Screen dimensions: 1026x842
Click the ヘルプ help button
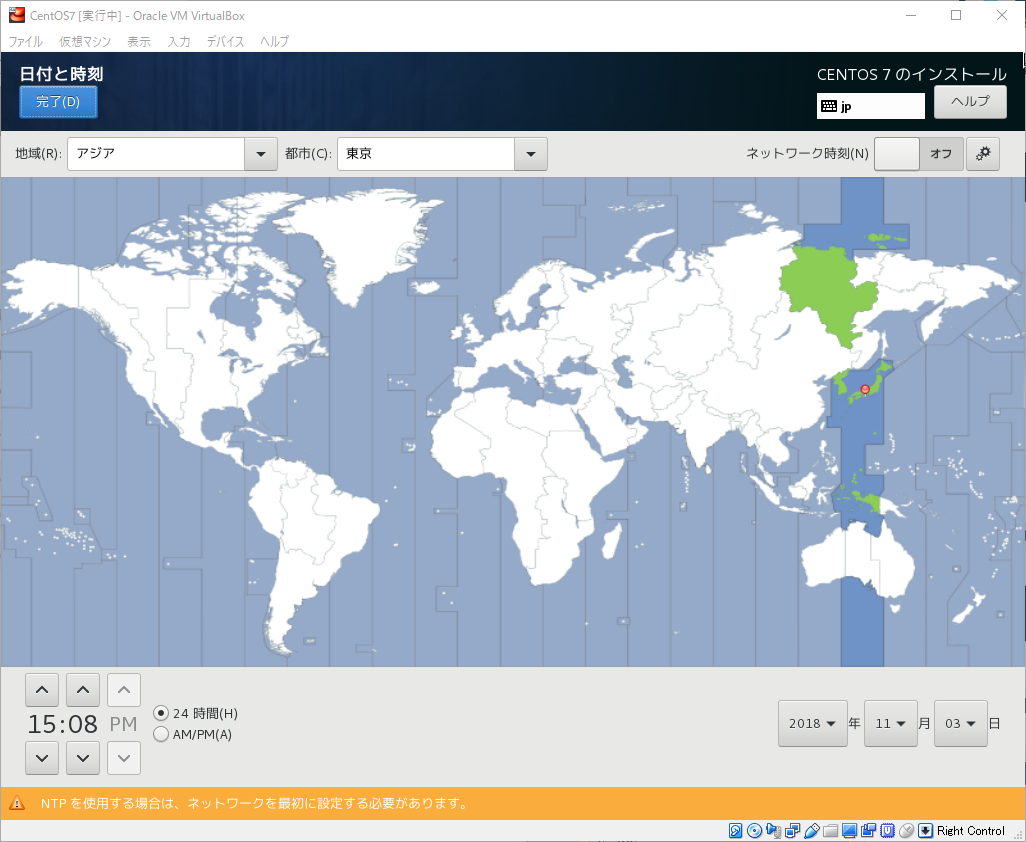[969, 101]
